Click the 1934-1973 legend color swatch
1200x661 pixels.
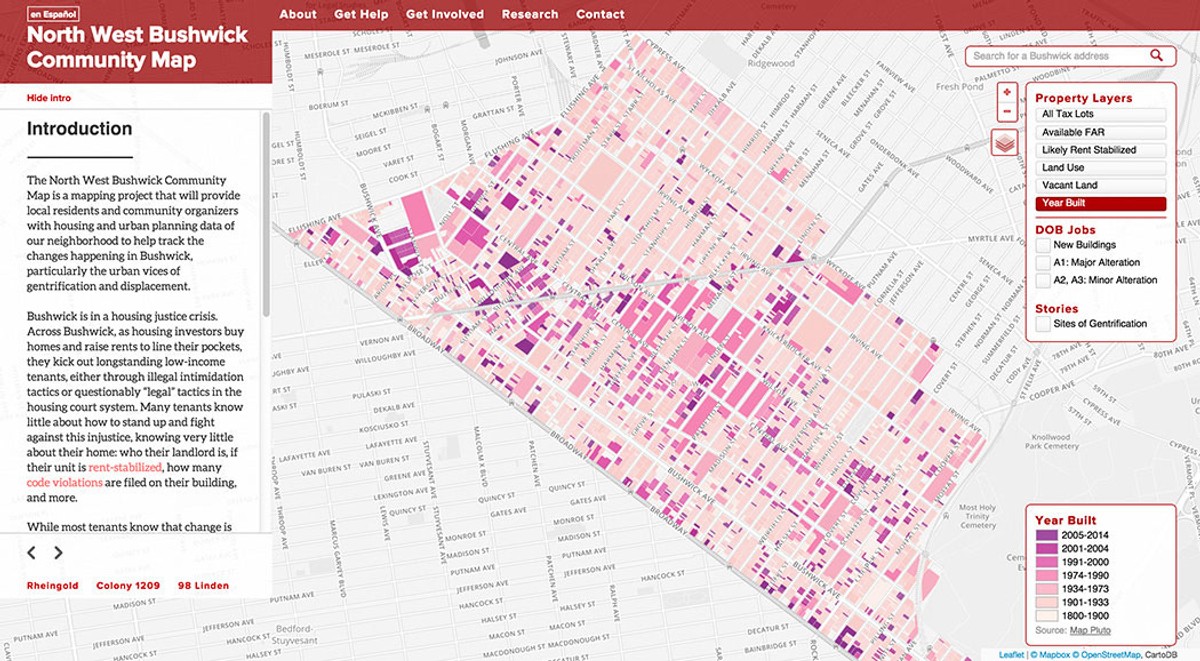pyautogui.click(x=1045, y=590)
